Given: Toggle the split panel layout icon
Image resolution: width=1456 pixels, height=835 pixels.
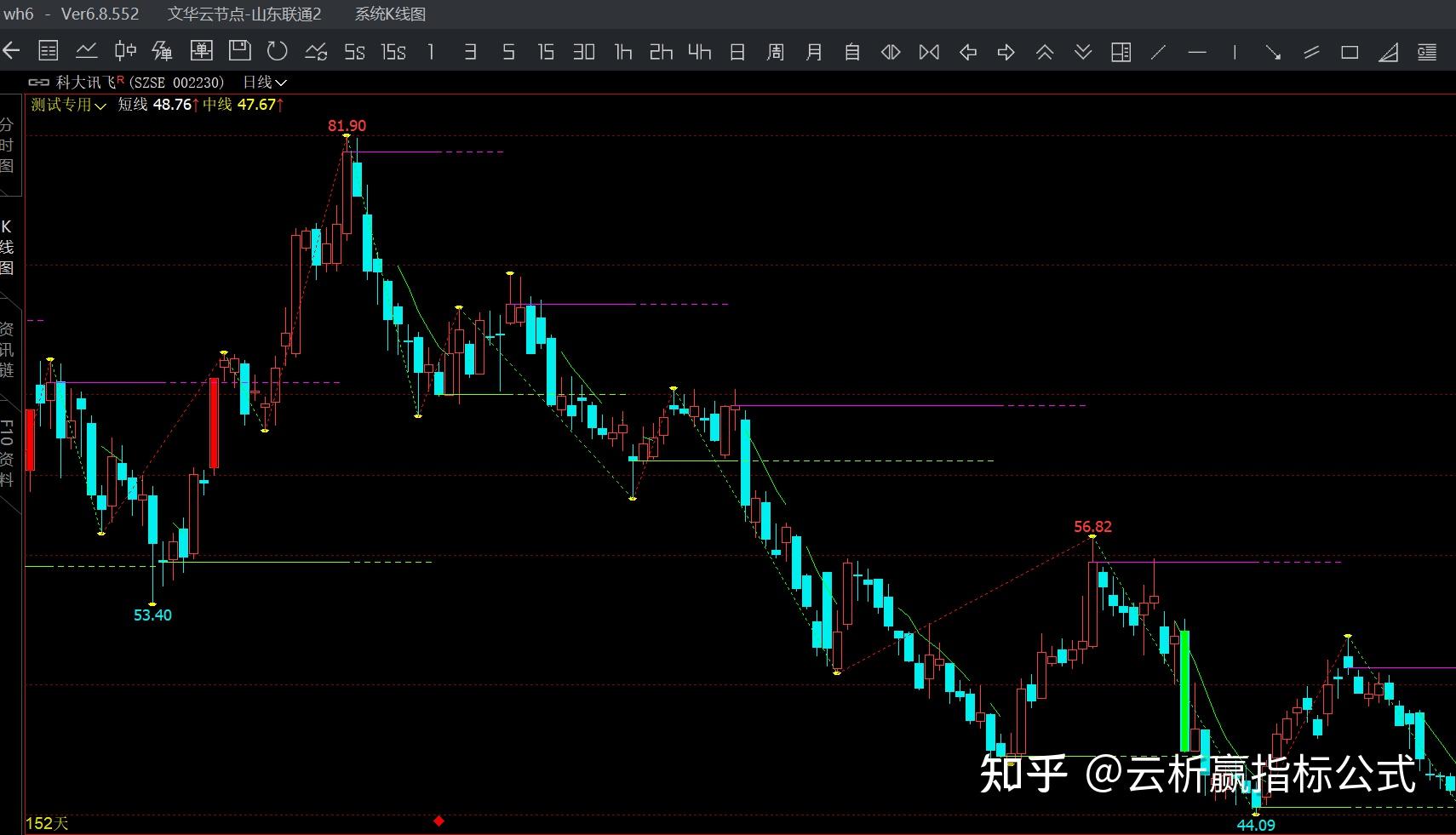Looking at the screenshot, I should tap(1121, 52).
